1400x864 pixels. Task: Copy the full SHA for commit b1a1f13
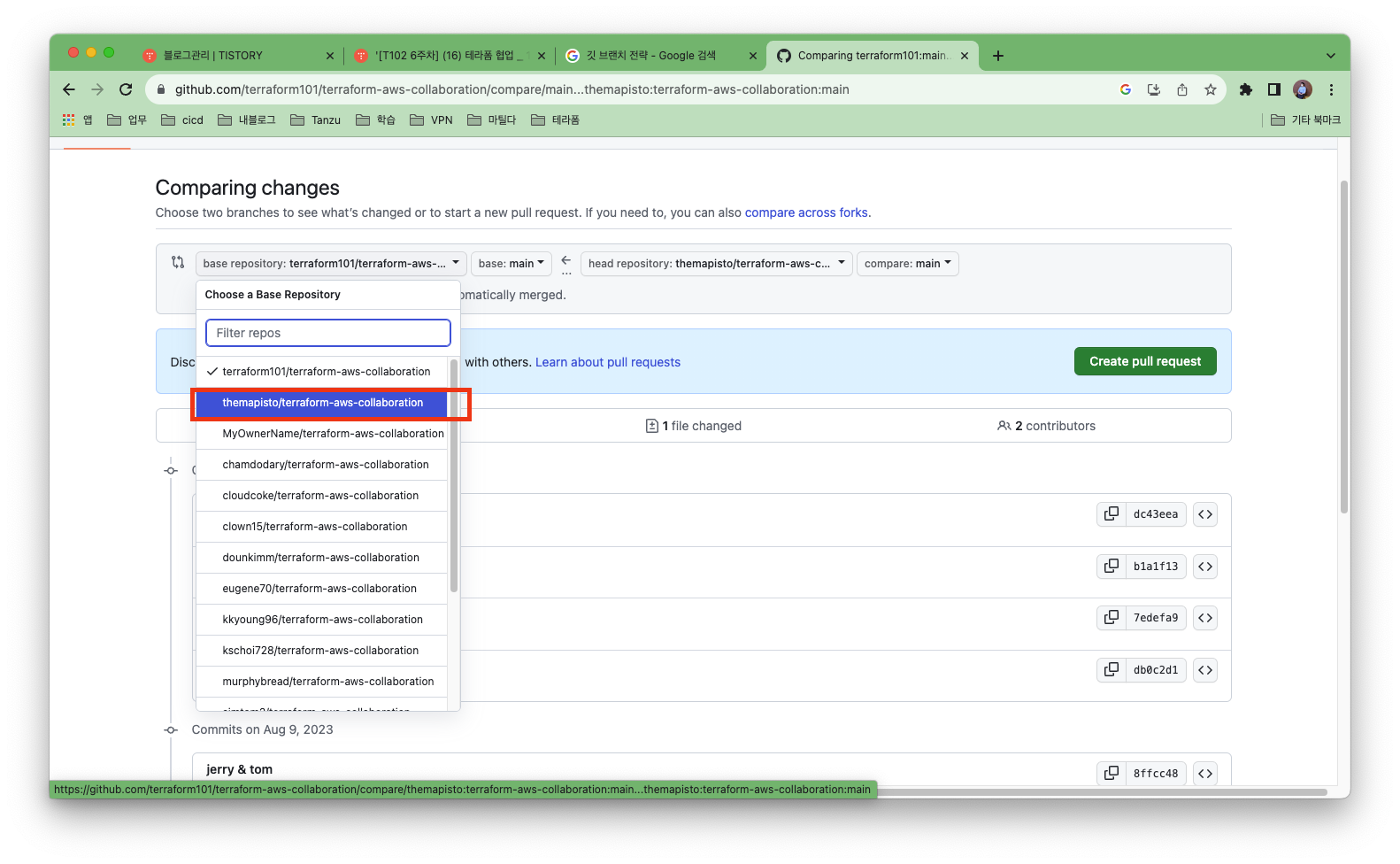click(1112, 567)
